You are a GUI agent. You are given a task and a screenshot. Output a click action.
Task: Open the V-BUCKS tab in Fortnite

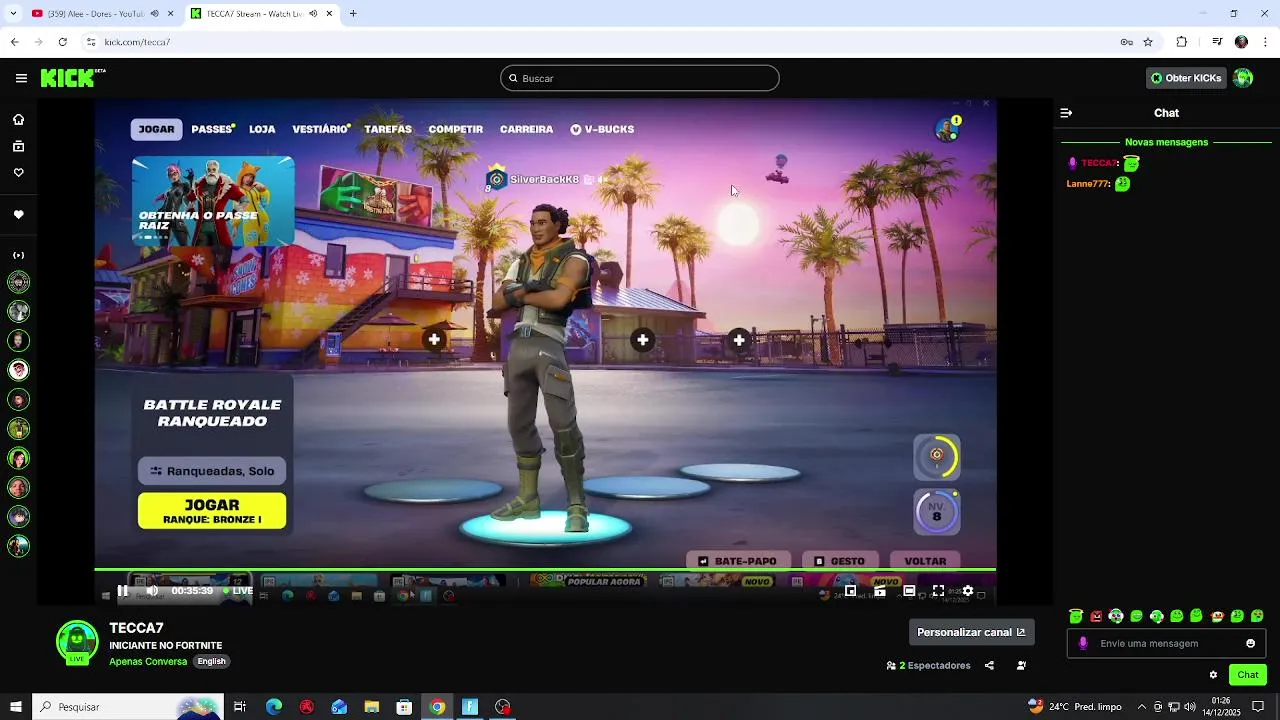point(602,129)
